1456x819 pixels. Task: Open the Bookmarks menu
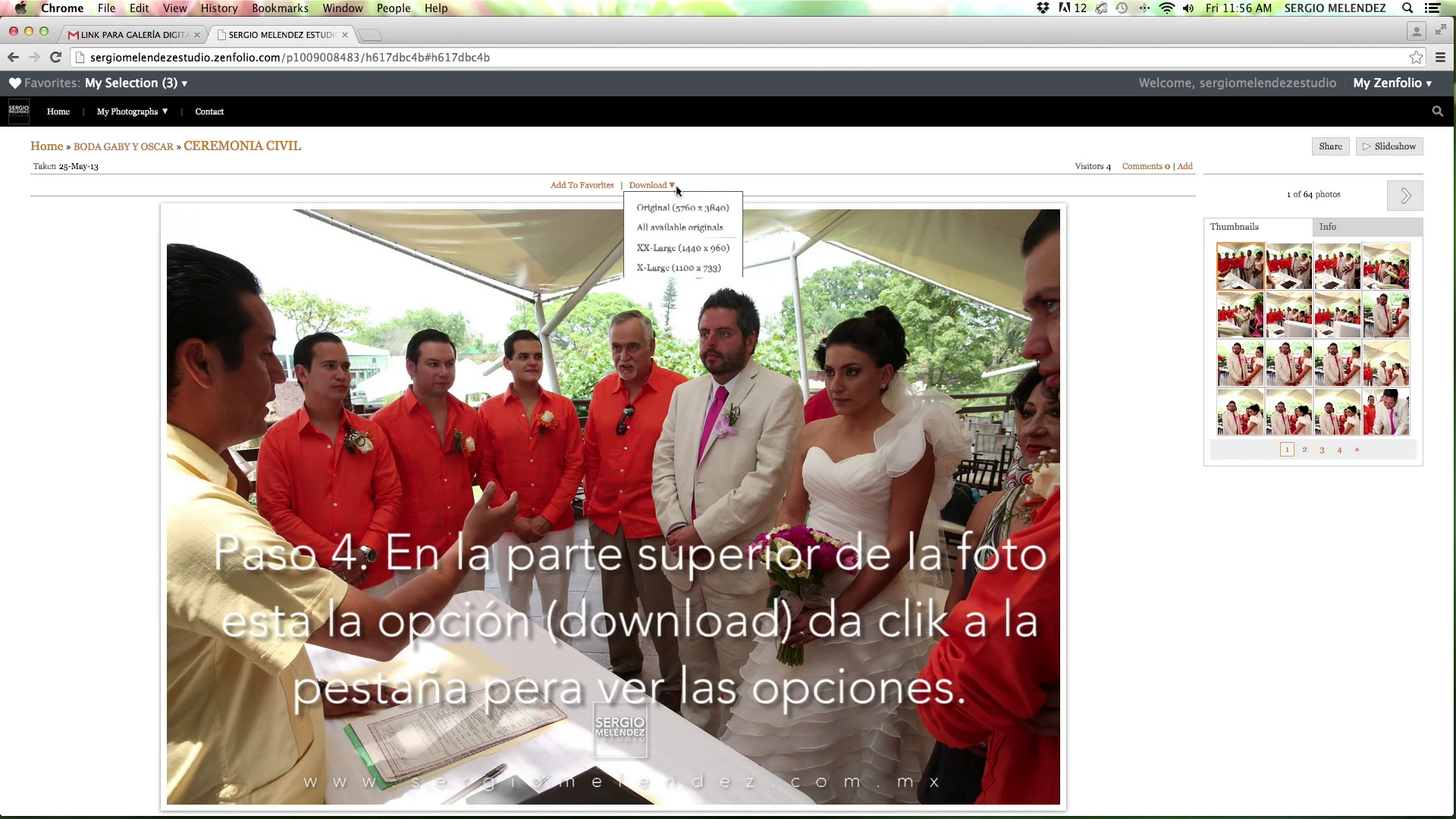[x=280, y=8]
